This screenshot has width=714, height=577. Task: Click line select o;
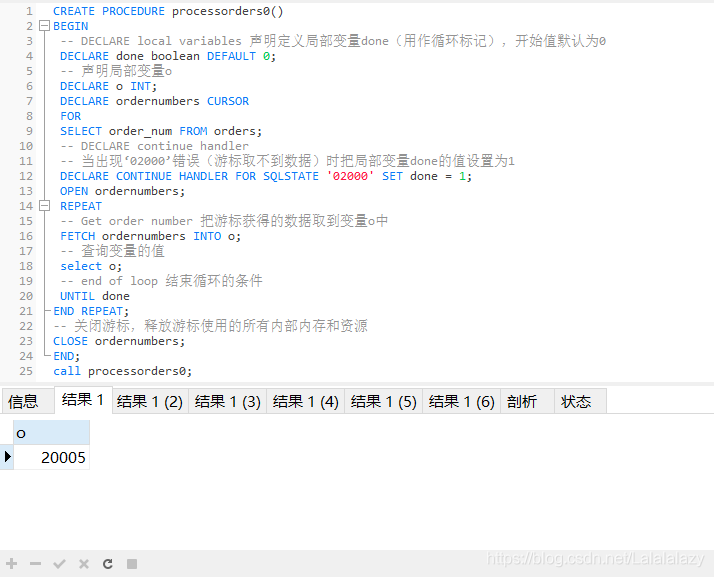(91, 266)
